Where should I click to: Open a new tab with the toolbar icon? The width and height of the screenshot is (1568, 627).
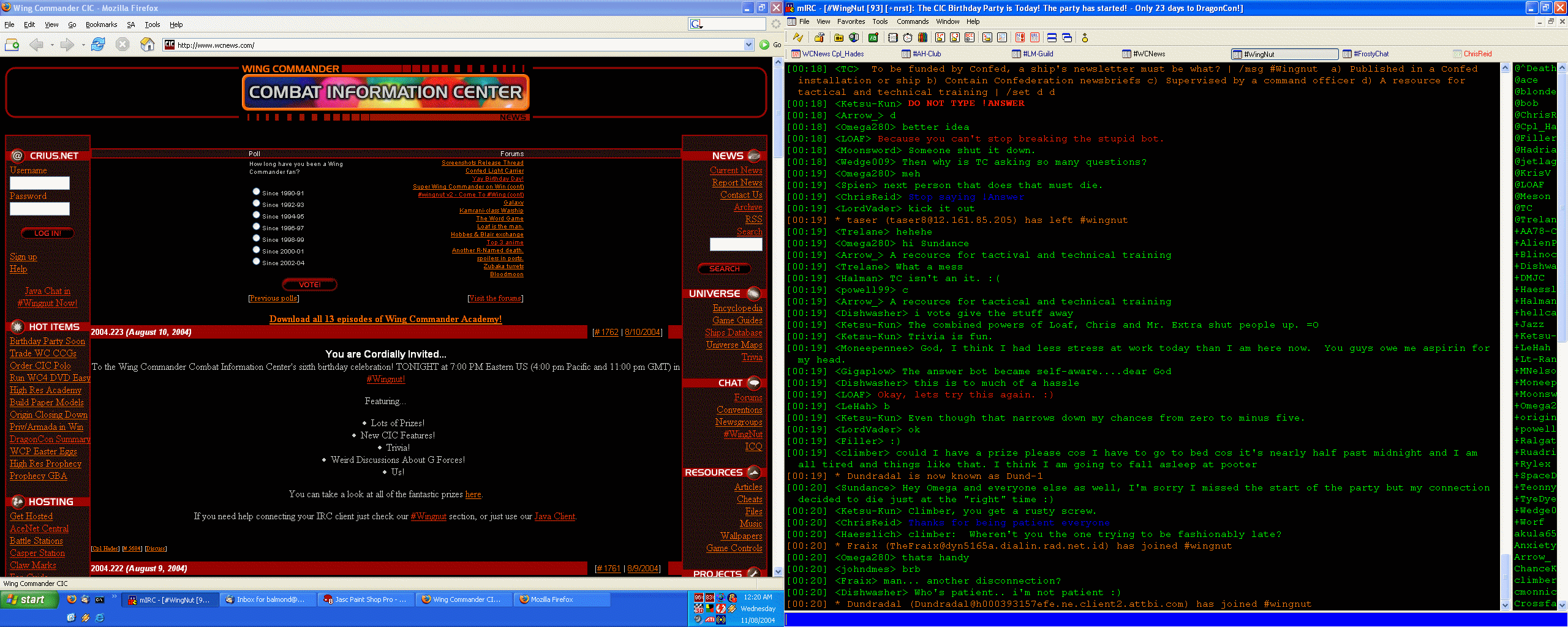click(12, 45)
